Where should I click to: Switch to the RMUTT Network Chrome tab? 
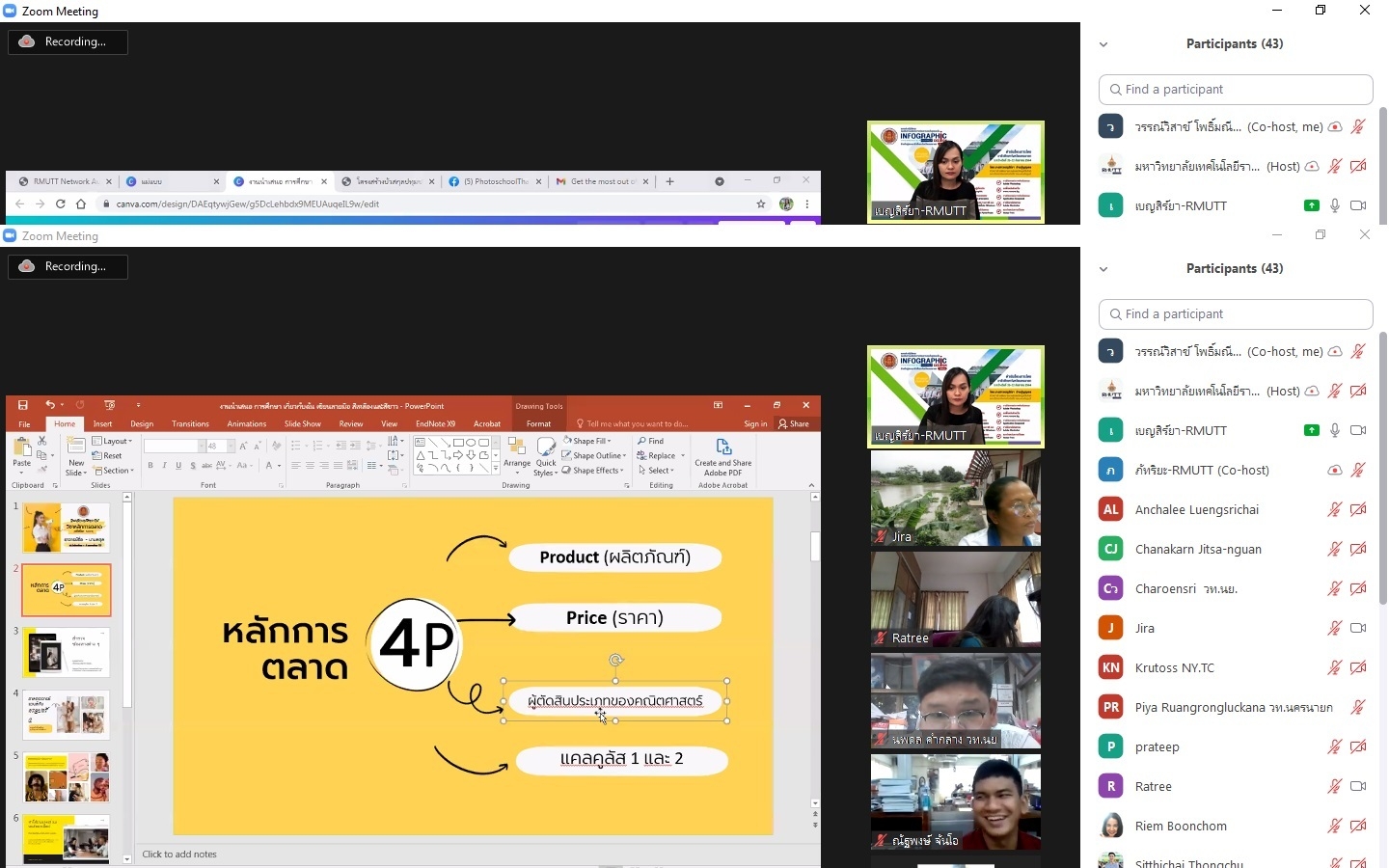tap(63, 181)
